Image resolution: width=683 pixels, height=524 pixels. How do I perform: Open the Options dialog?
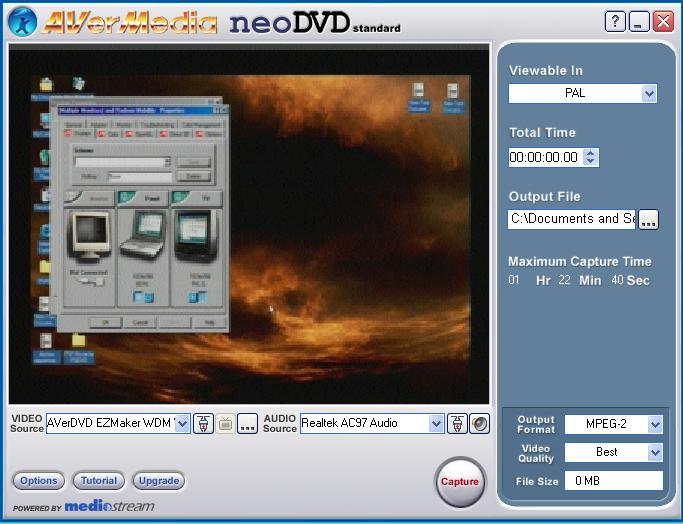[x=38, y=481]
